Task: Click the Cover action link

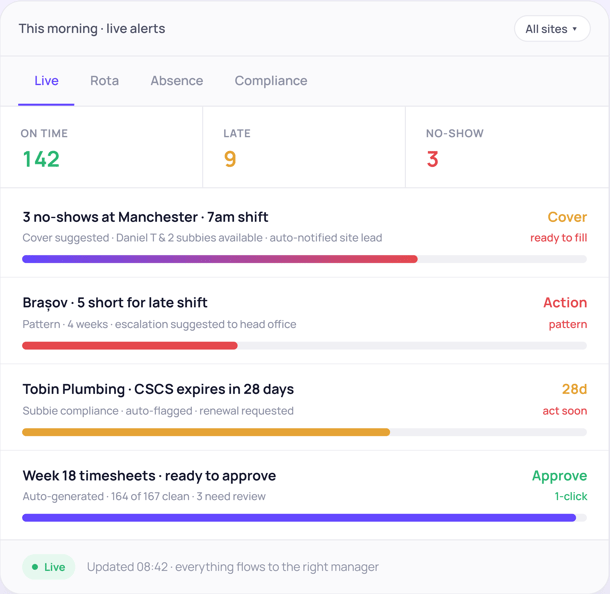Action: tap(567, 217)
